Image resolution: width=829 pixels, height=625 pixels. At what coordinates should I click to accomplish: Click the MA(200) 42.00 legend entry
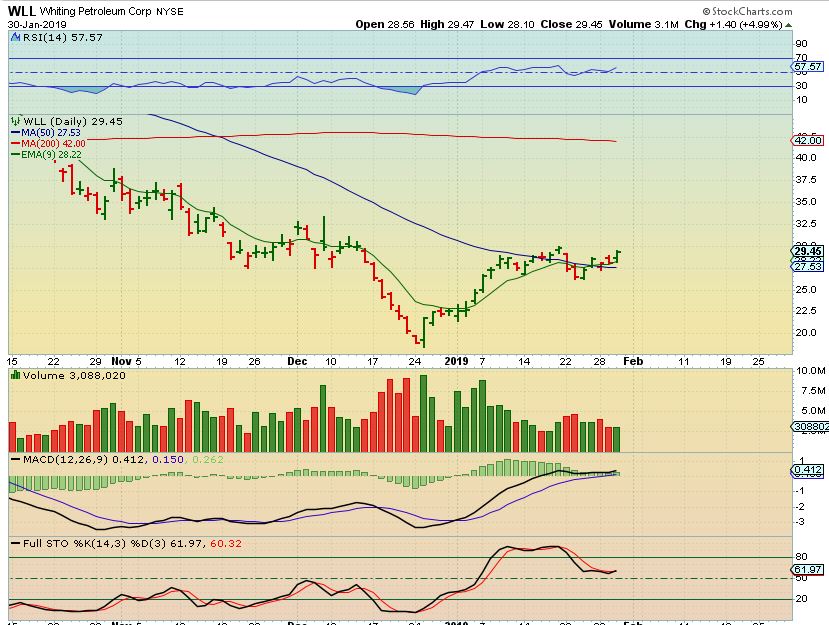pyautogui.click(x=48, y=144)
